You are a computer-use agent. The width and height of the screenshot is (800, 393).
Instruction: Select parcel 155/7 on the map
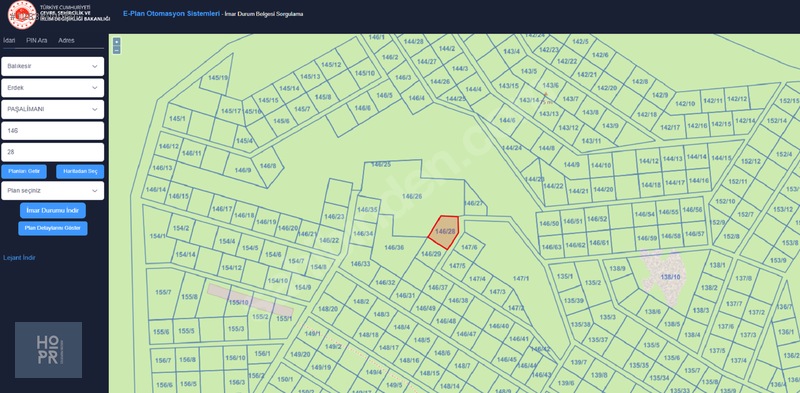(x=163, y=292)
